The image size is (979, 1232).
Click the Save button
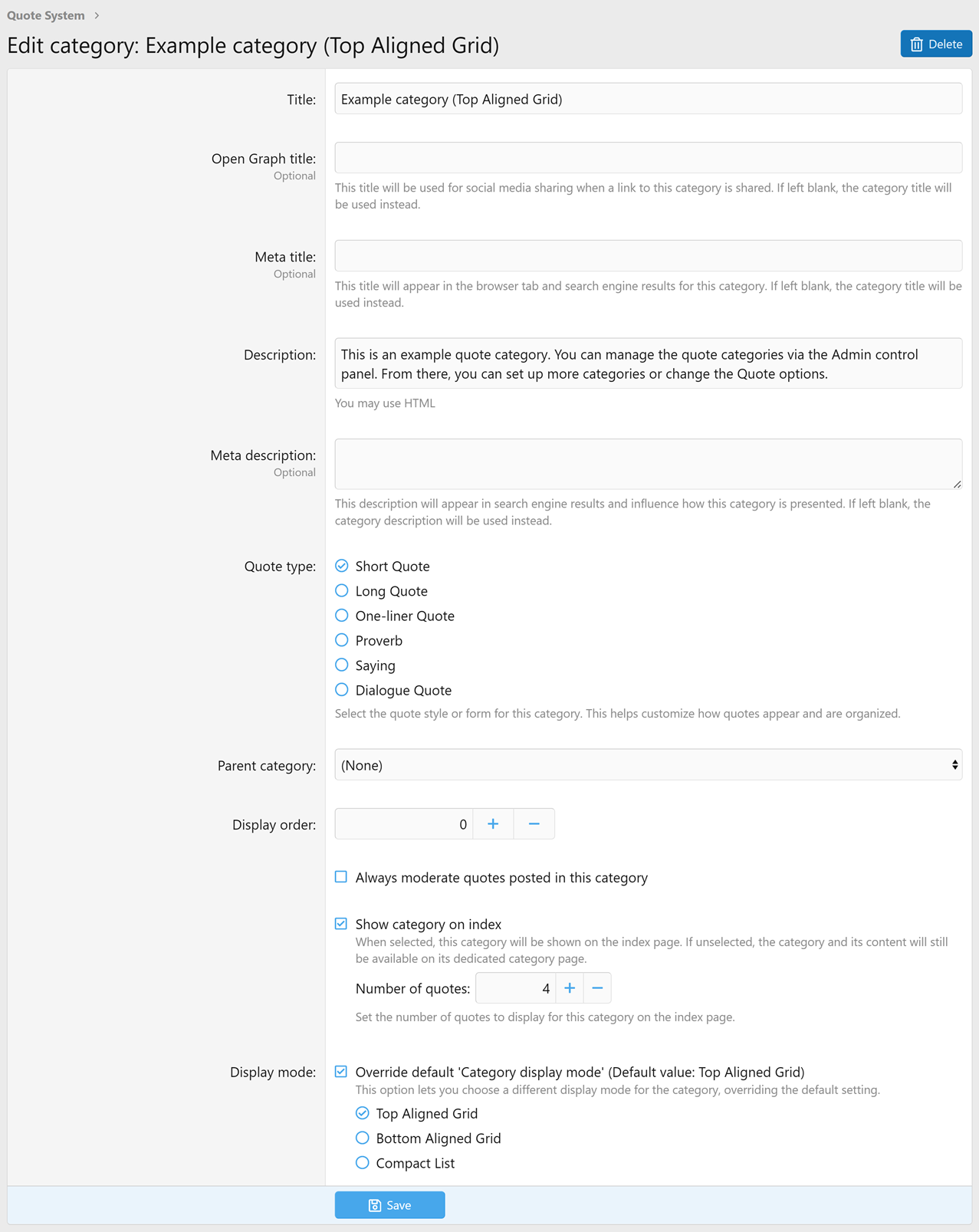pos(389,1204)
